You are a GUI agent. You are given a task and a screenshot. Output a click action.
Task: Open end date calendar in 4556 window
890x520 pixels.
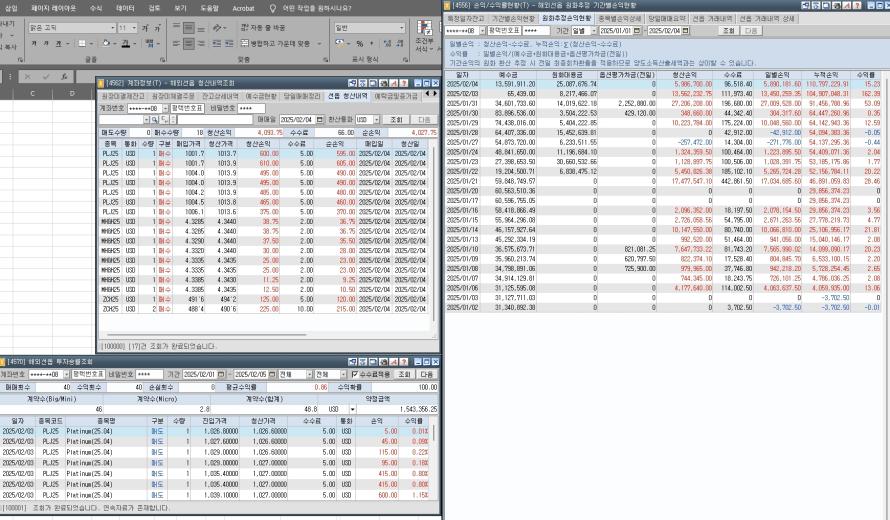[x=685, y=31]
